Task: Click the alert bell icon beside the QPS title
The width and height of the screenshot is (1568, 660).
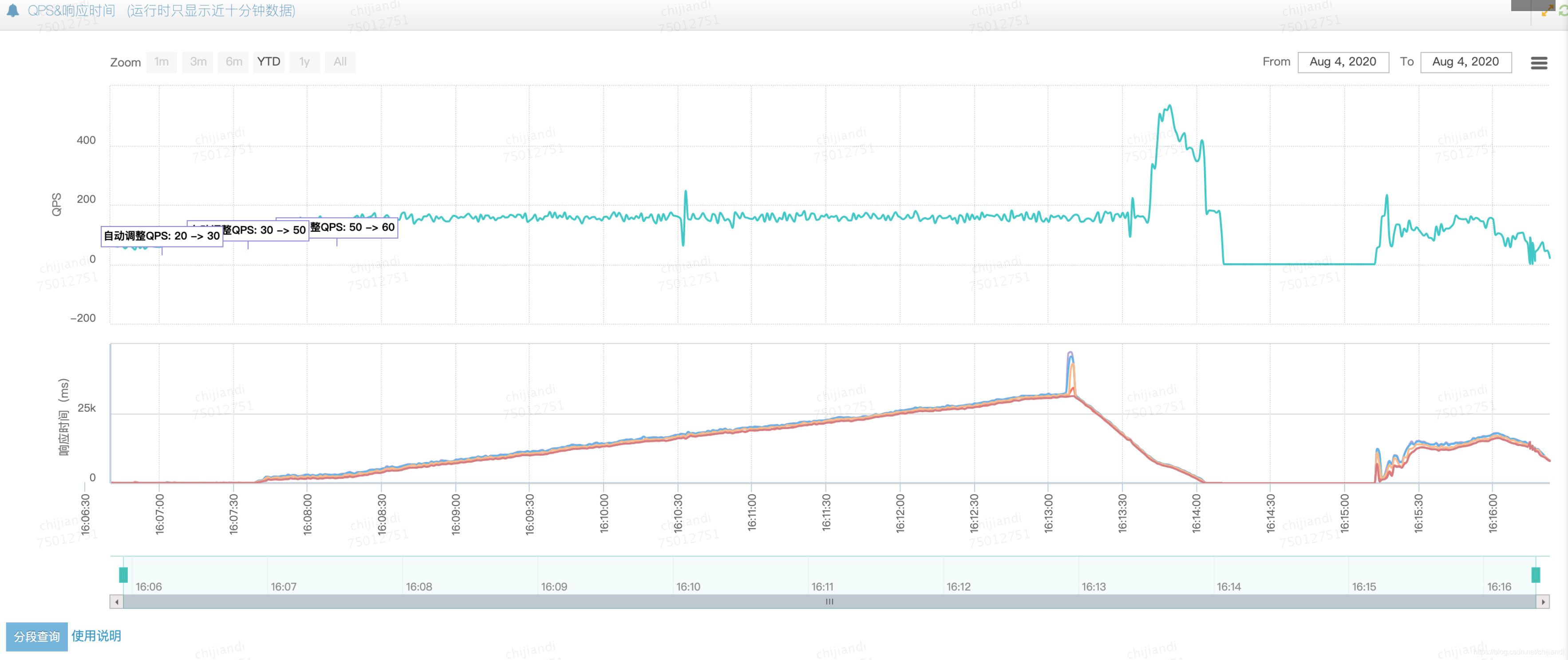Action: pyautogui.click(x=12, y=10)
